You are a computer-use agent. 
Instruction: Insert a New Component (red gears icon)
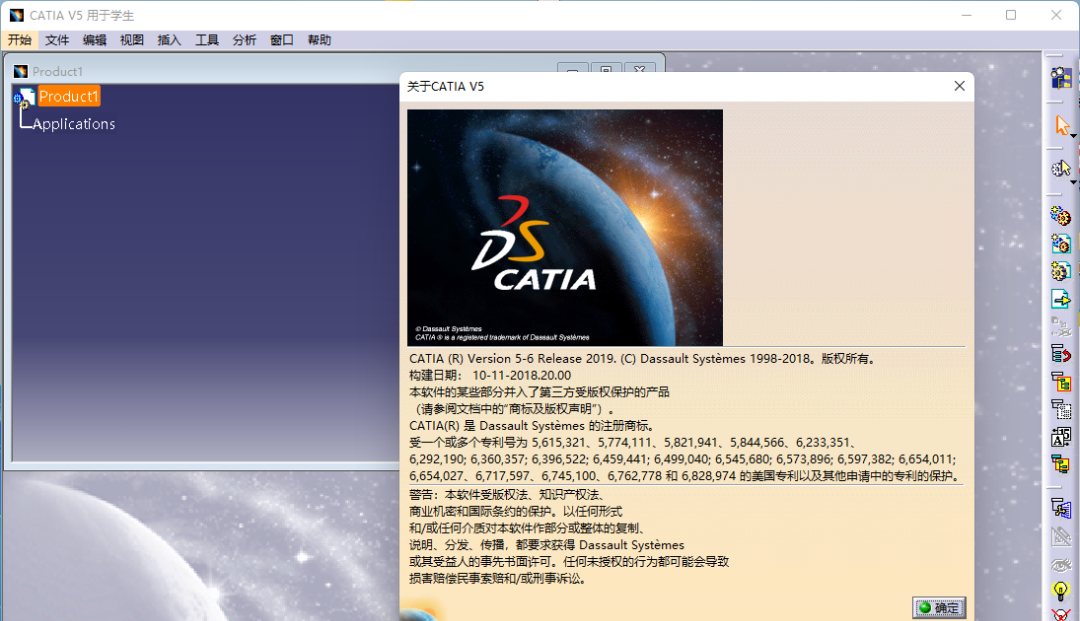tap(1061, 216)
